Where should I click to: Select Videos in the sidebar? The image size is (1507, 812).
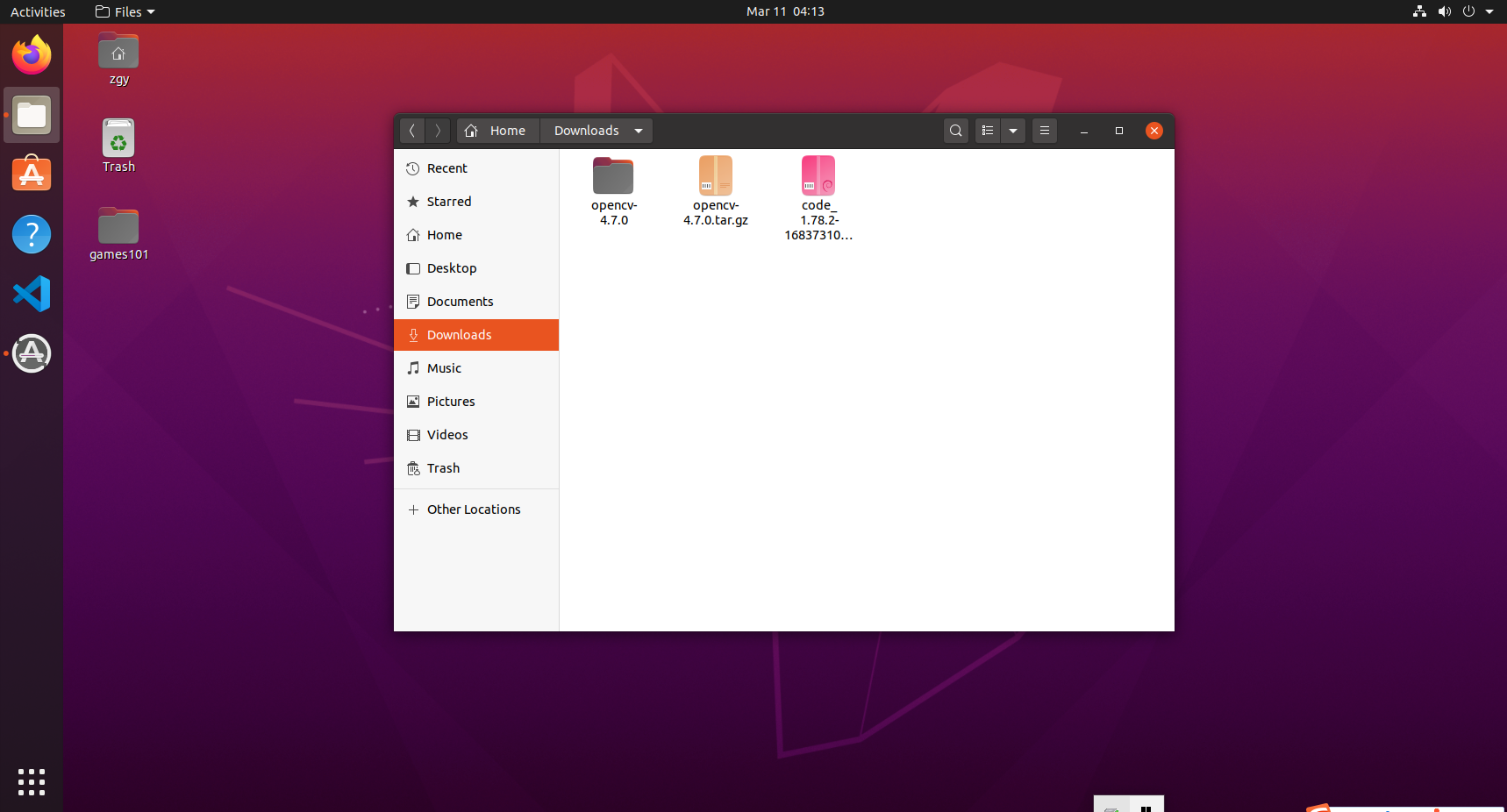click(476, 435)
